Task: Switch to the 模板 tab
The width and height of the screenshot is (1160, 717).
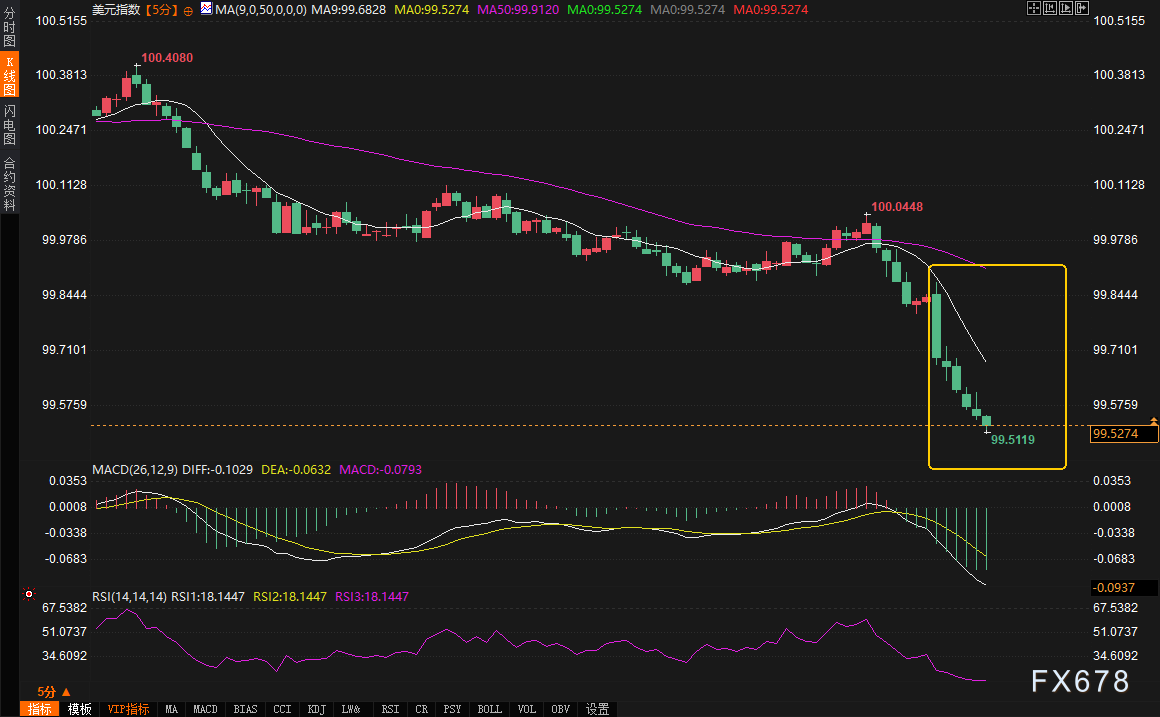Action: pyautogui.click(x=80, y=709)
